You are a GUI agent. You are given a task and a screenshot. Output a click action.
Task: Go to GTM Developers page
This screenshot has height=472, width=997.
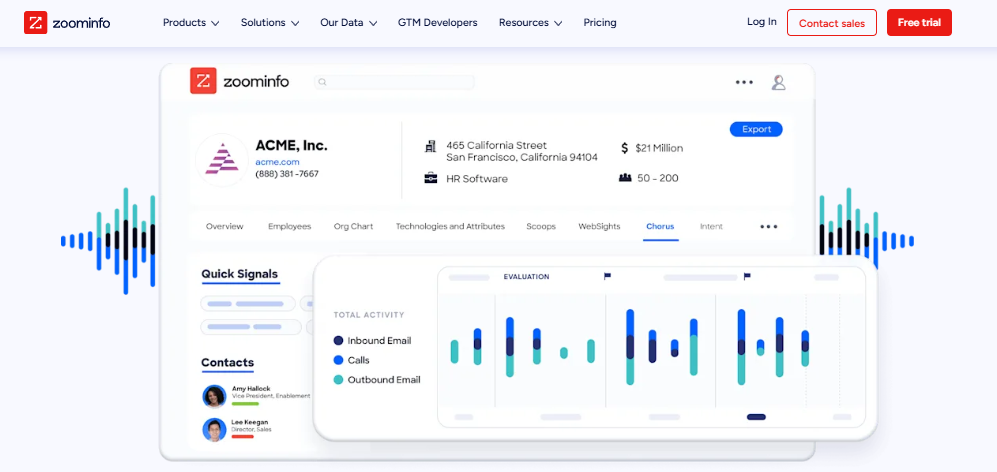click(x=437, y=23)
